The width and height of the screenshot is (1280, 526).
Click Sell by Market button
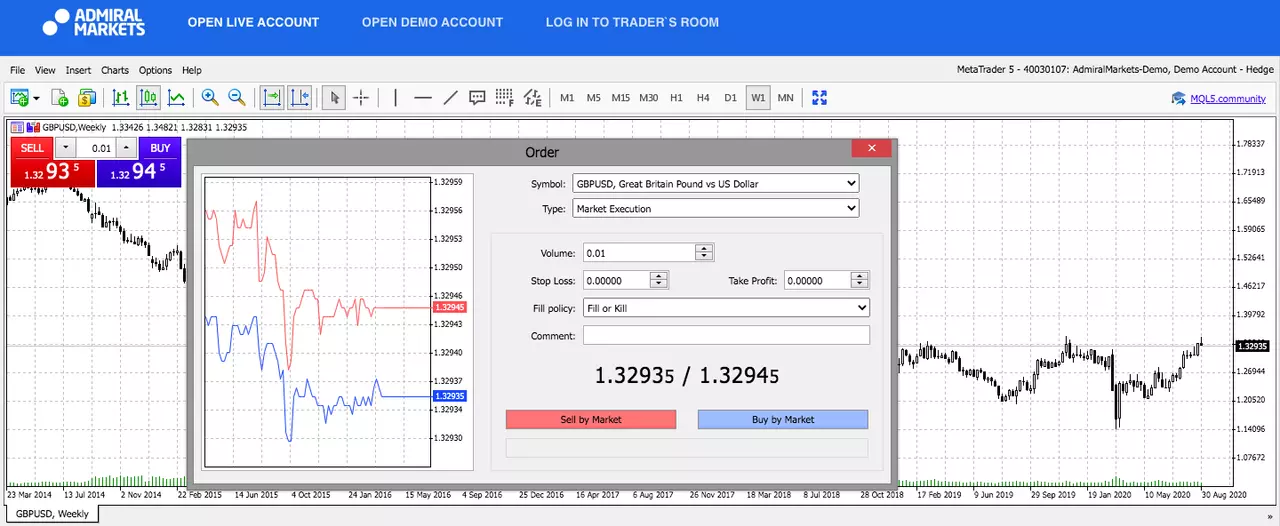591,420
